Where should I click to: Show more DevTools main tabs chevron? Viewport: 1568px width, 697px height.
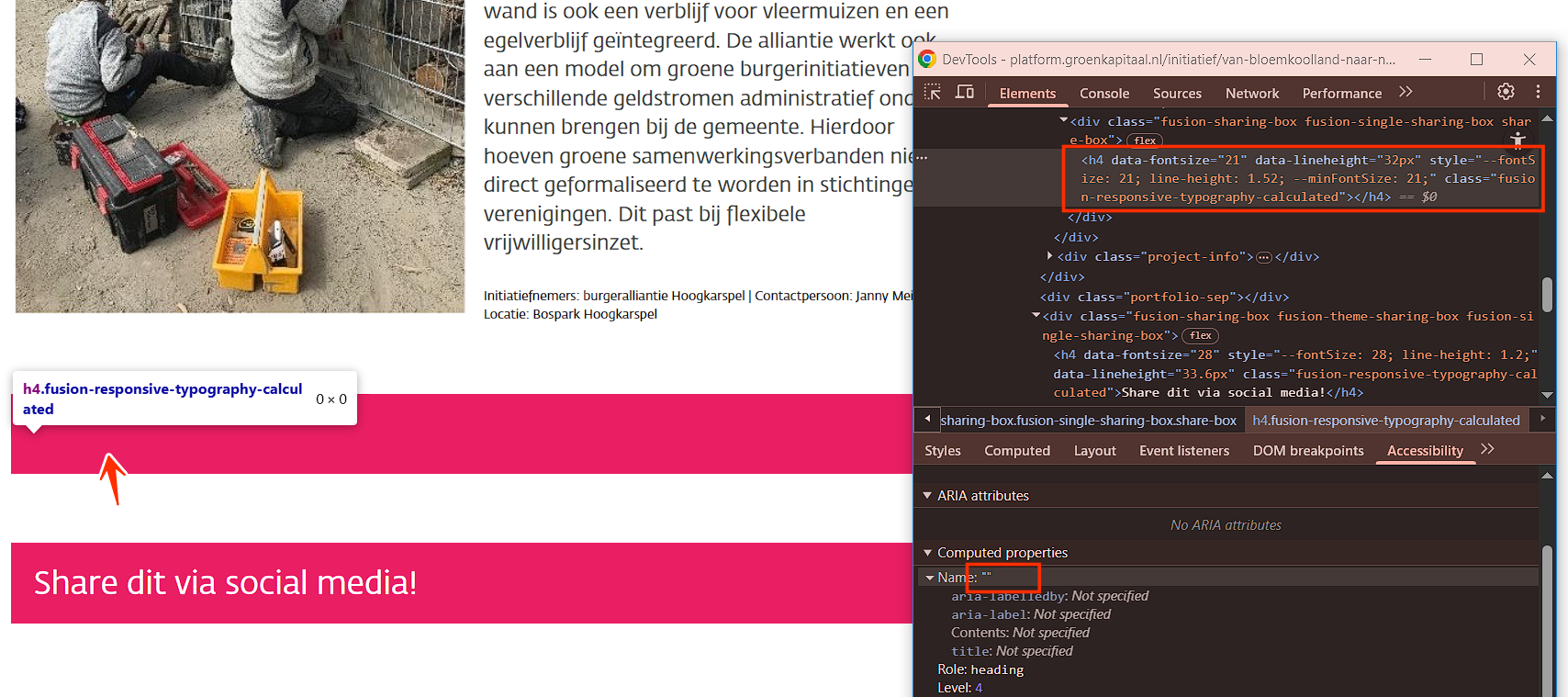pyautogui.click(x=1406, y=92)
